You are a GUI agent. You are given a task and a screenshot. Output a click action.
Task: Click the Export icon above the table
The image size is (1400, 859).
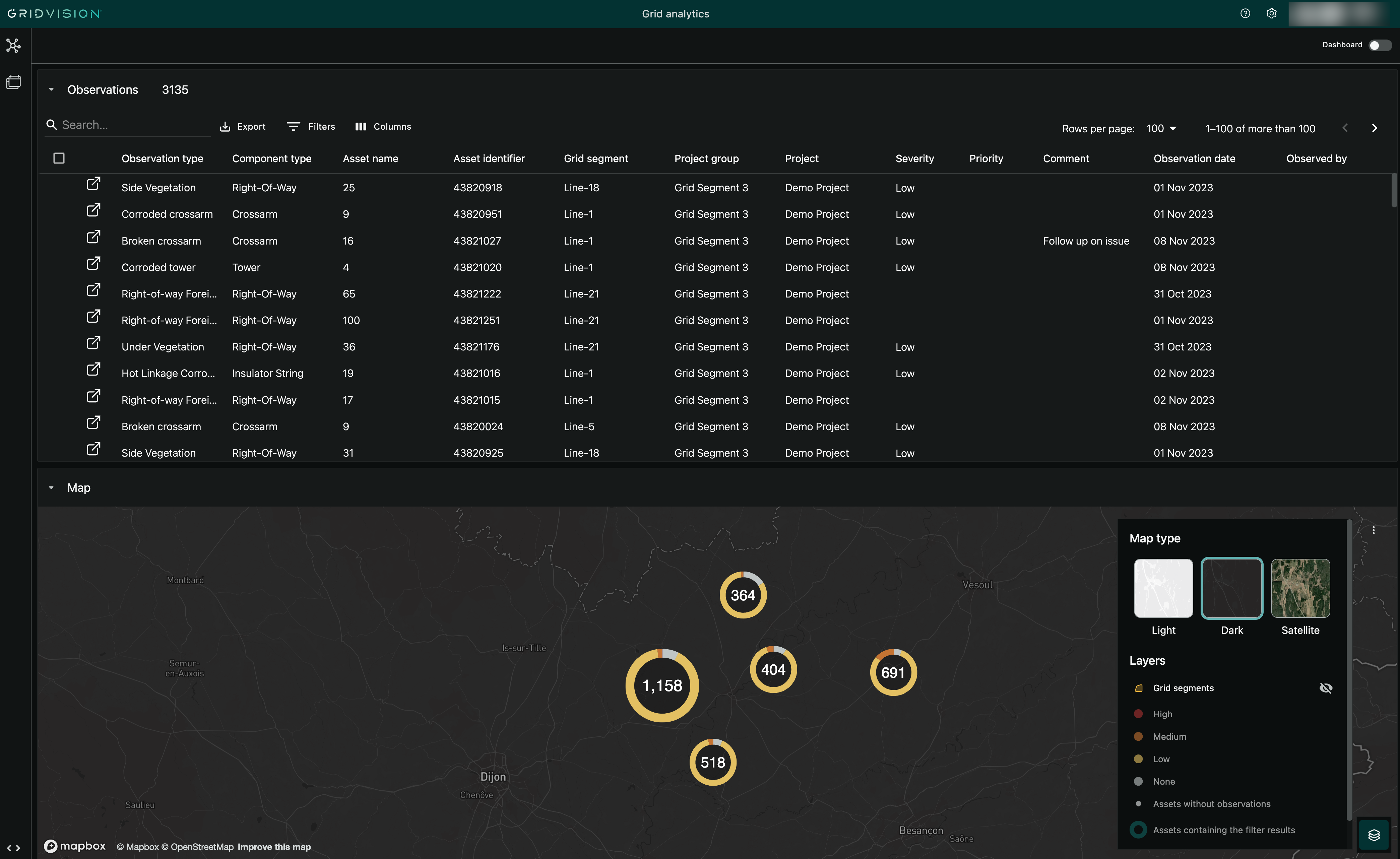[x=226, y=126]
